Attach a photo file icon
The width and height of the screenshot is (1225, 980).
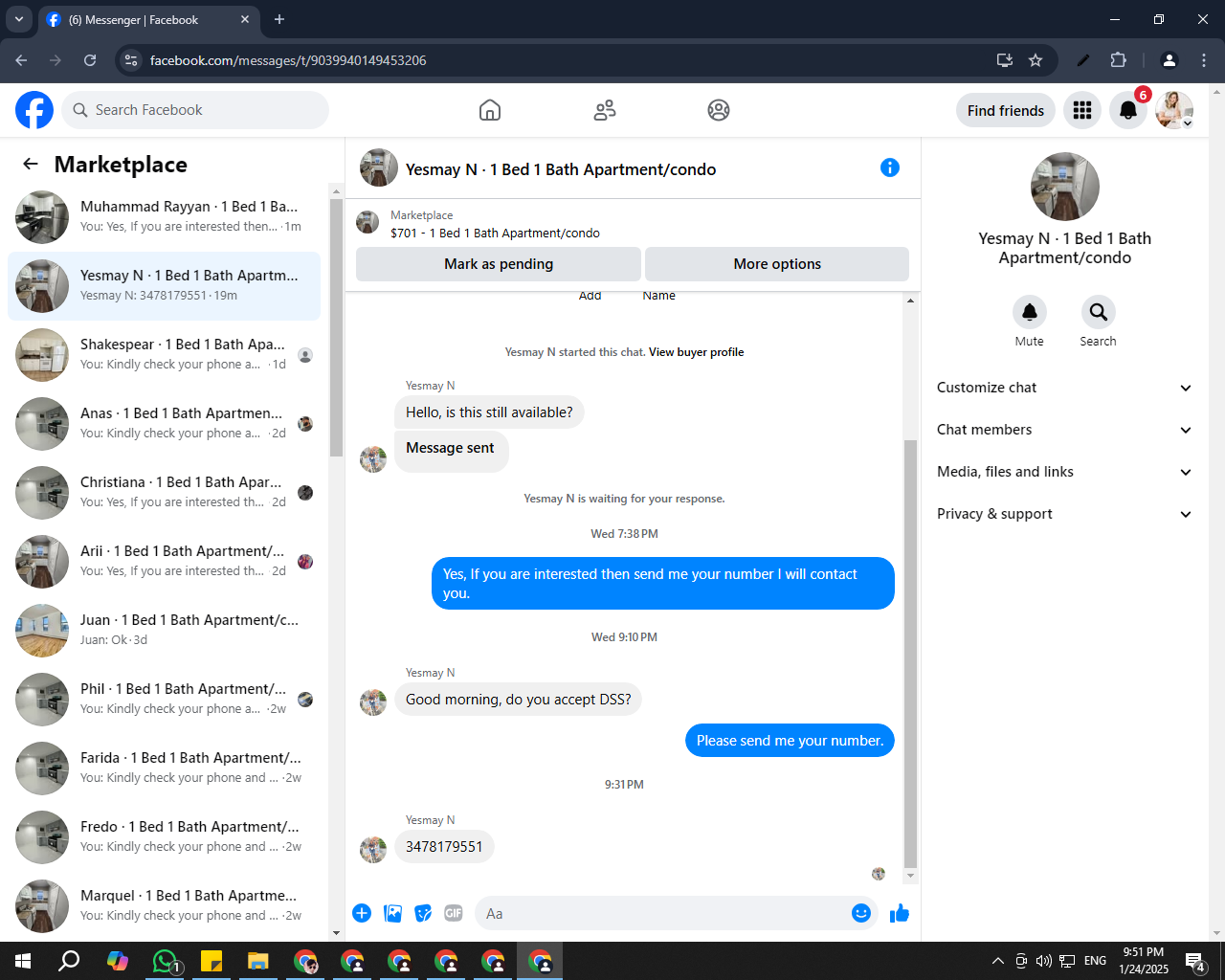pyautogui.click(x=393, y=913)
